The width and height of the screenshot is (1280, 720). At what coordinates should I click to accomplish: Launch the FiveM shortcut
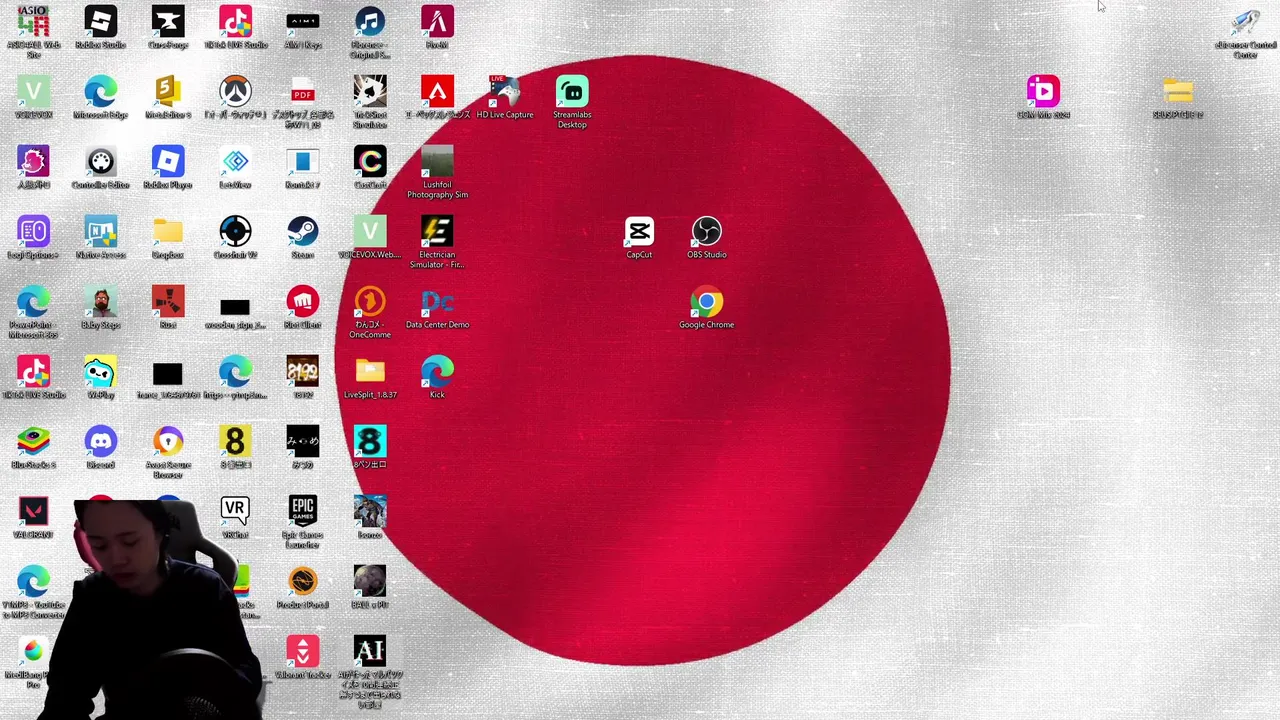[x=437, y=27]
